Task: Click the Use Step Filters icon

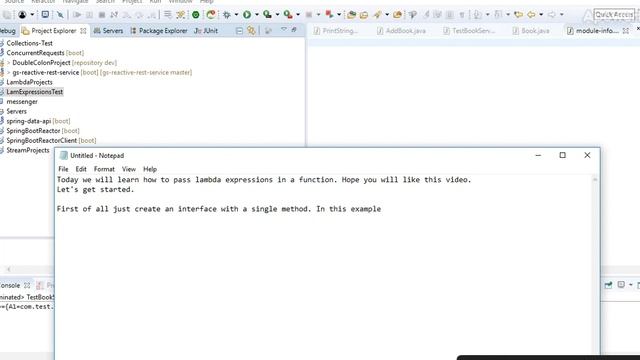Action: (x=181, y=15)
